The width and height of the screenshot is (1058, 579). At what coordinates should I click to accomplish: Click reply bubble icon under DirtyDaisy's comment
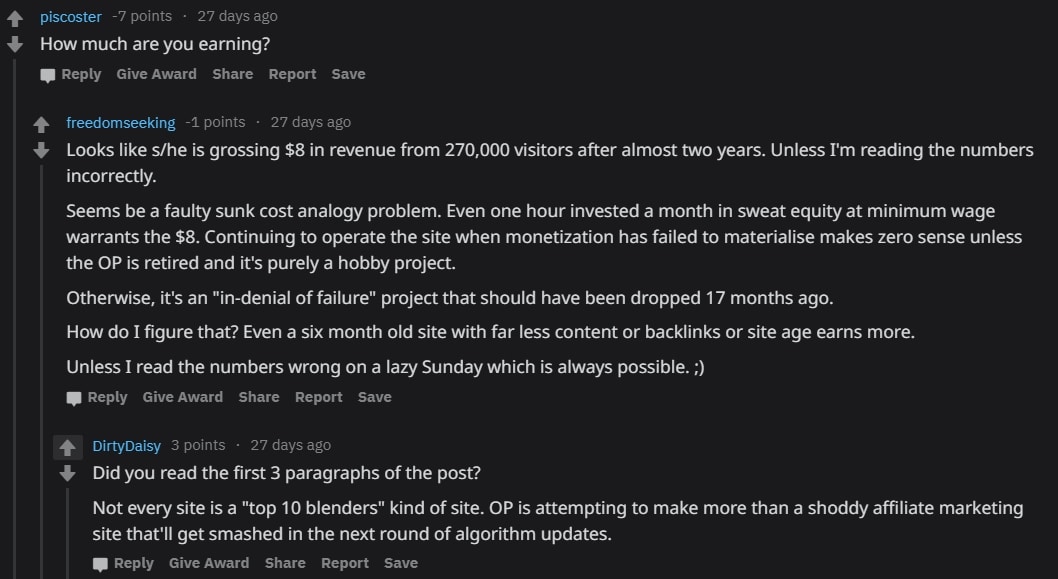pos(100,564)
